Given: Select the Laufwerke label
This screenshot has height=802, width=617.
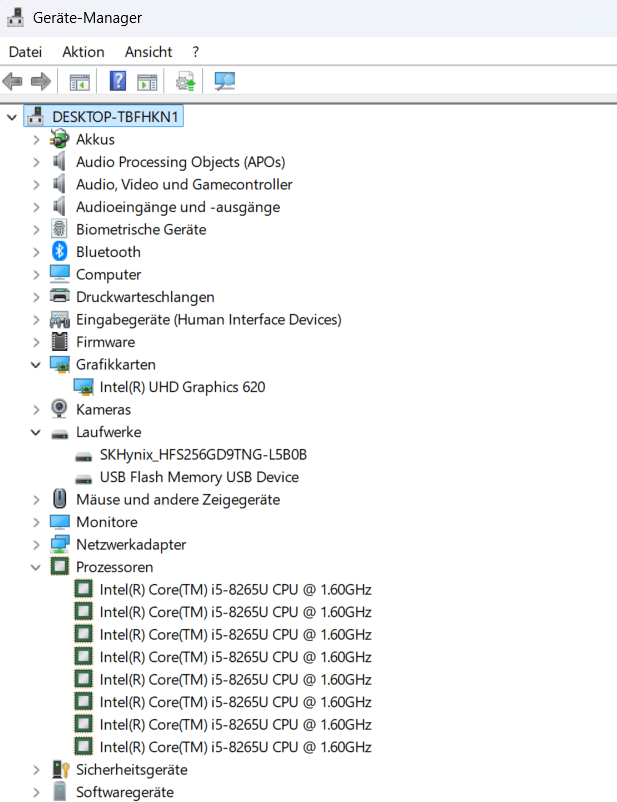Looking at the screenshot, I should pyautogui.click(x=108, y=432).
